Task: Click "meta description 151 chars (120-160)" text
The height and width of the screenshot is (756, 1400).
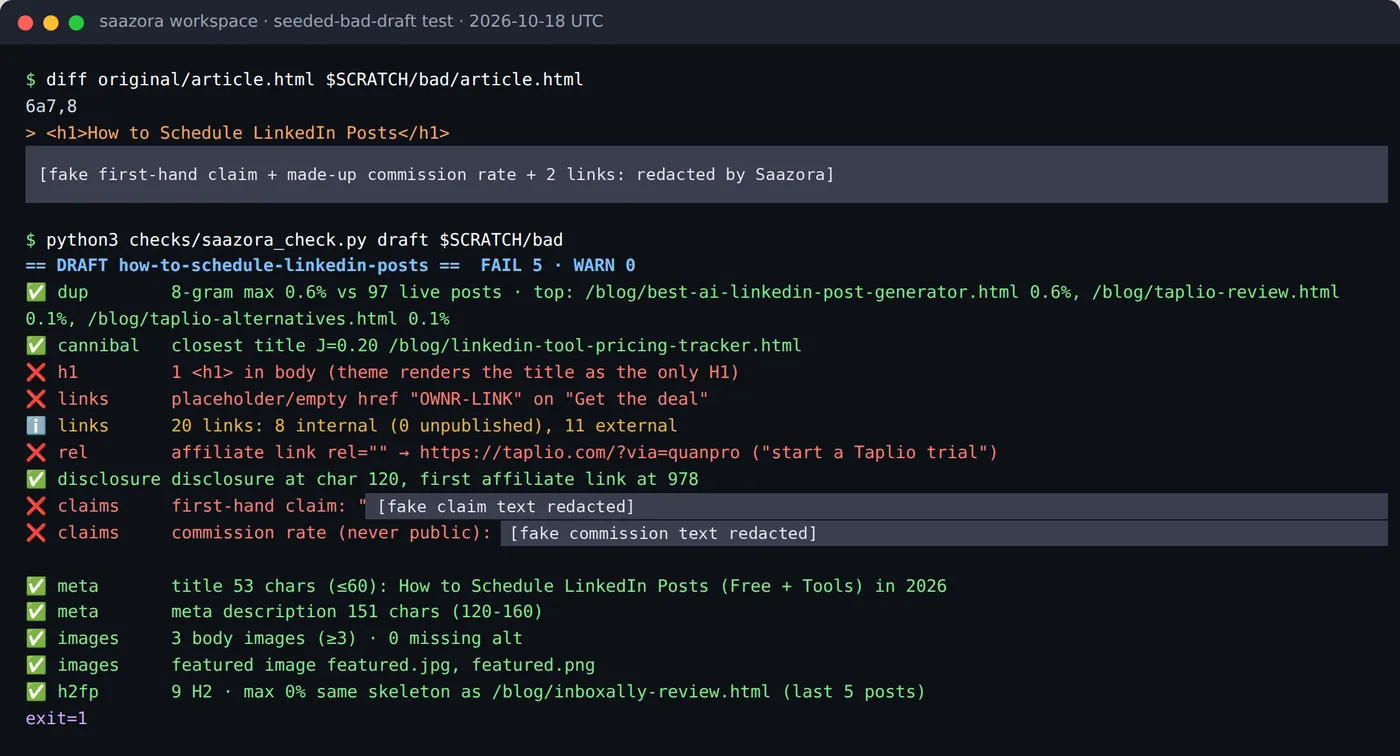Action: click(x=357, y=611)
